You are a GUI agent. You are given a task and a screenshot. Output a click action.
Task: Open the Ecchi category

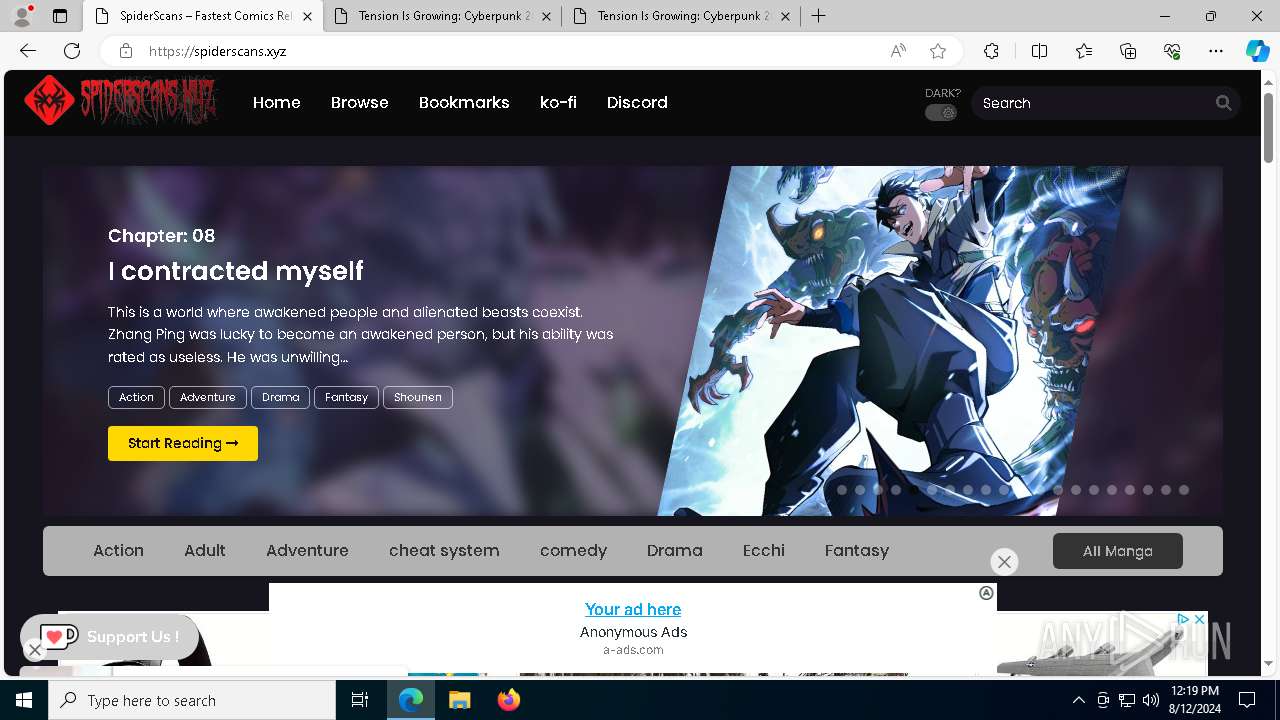pos(764,551)
